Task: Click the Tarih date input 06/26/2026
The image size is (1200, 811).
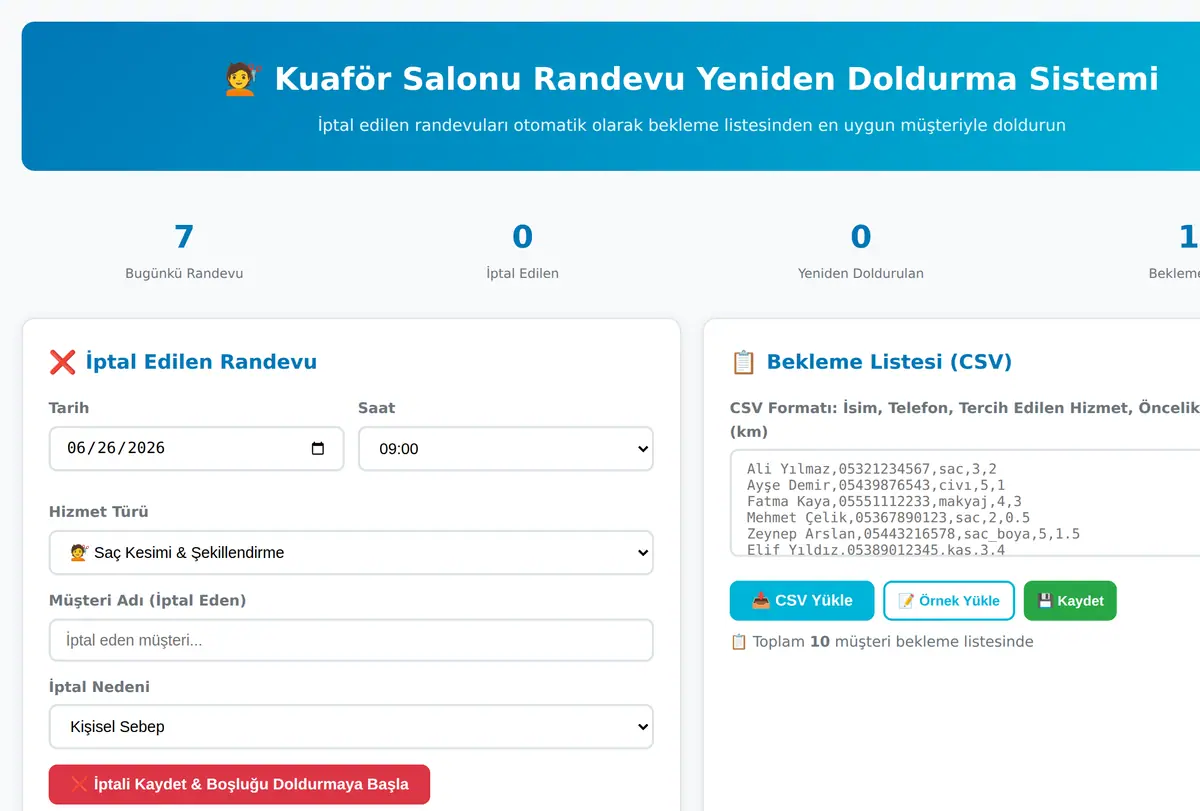Action: coord(196,449)
